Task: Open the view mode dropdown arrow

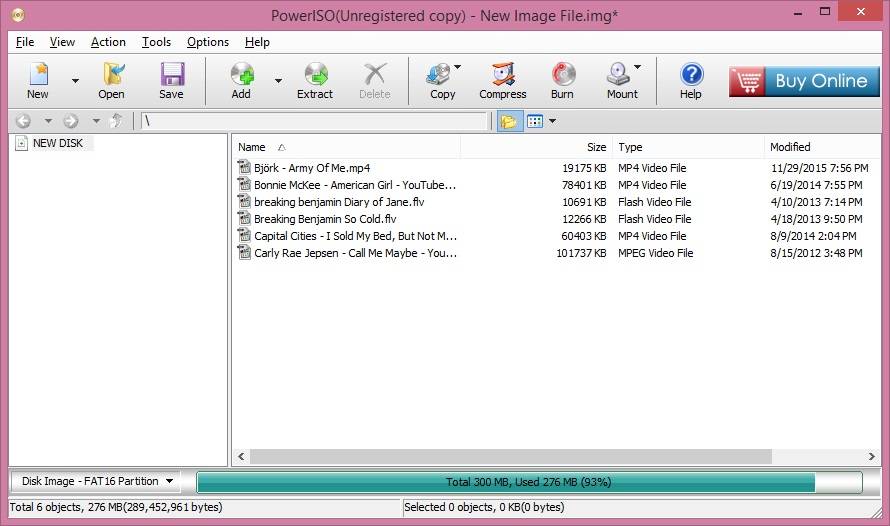Action: point(552,121)
